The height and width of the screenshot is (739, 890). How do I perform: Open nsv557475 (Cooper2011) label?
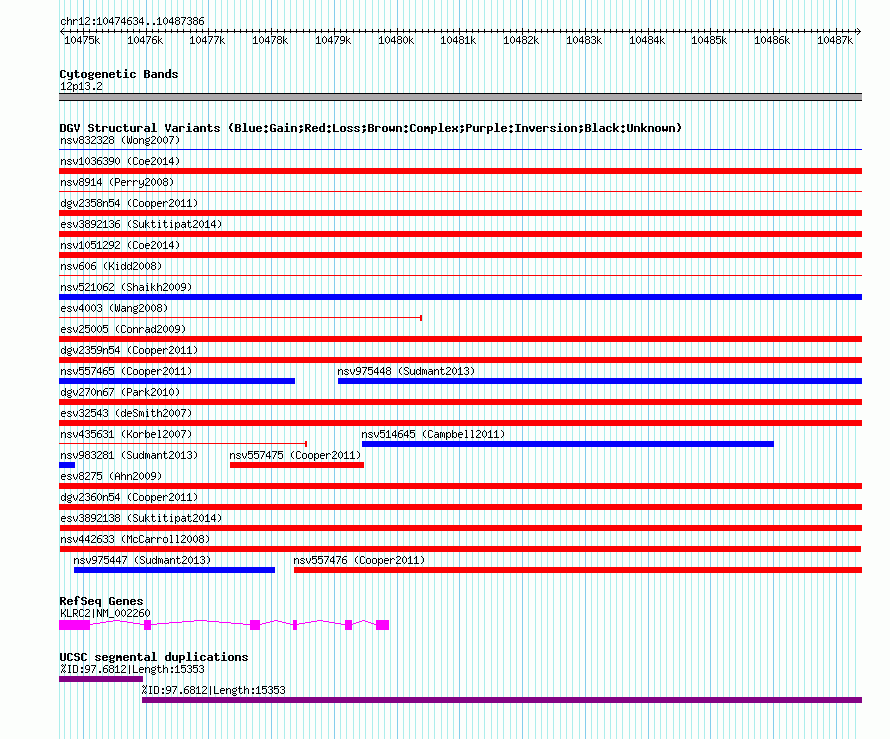295,455
